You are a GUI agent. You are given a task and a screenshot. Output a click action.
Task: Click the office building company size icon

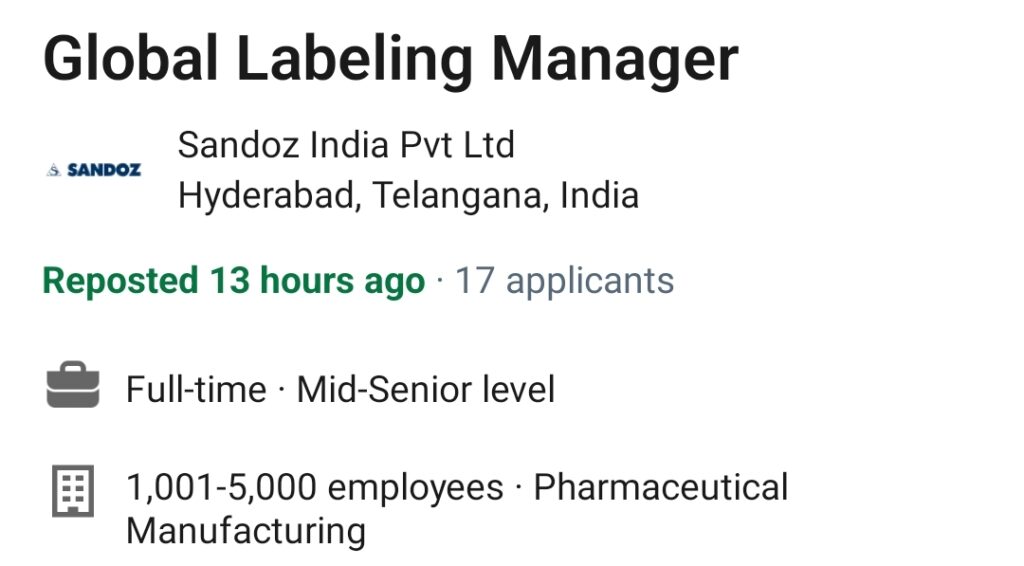pos(73,491)
